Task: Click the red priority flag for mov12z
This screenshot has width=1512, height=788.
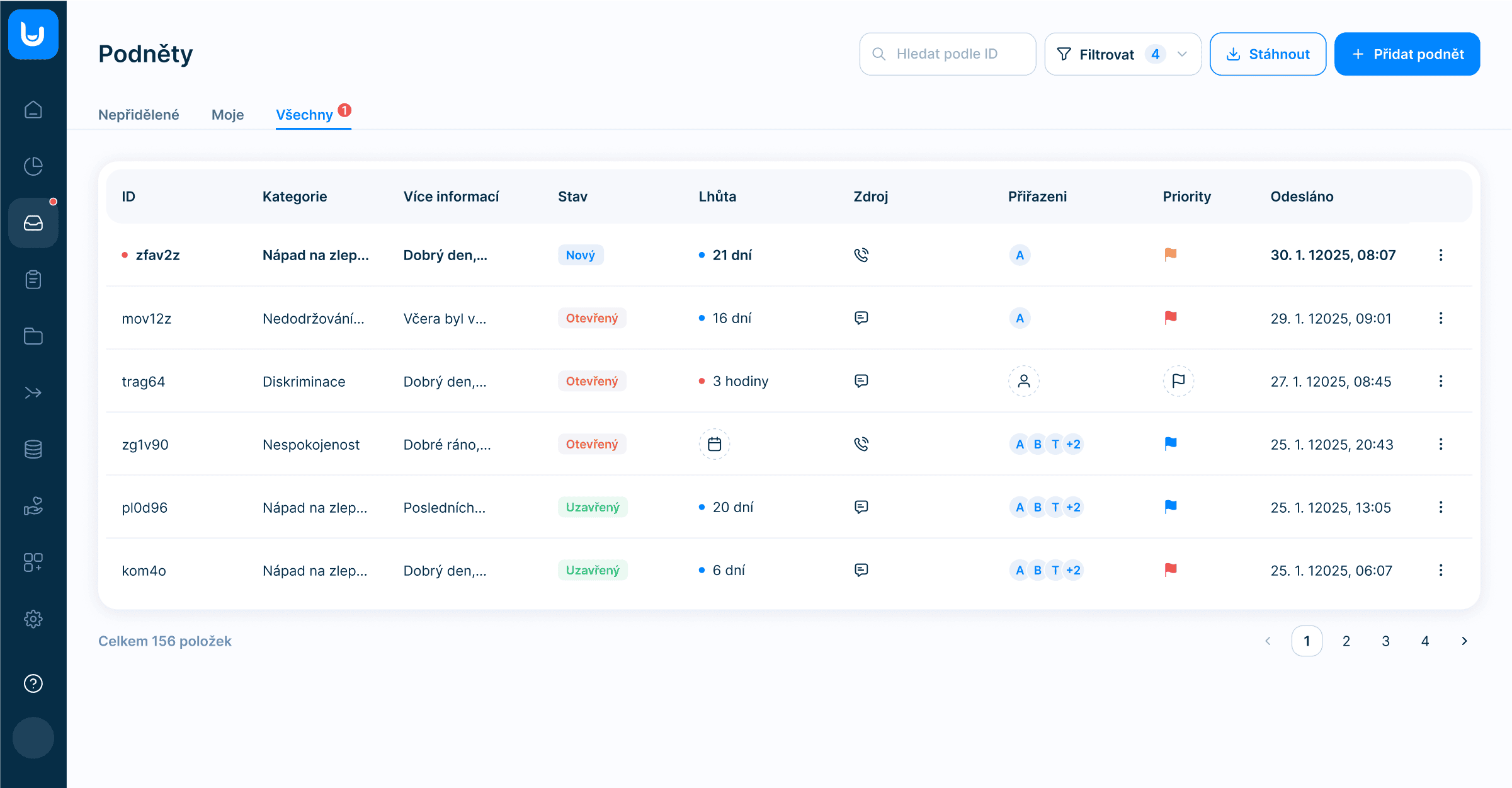Action: tap(1171, 317)
